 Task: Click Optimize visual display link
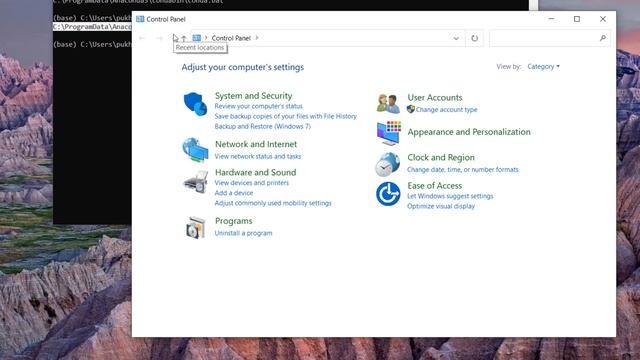click(441, 206)
